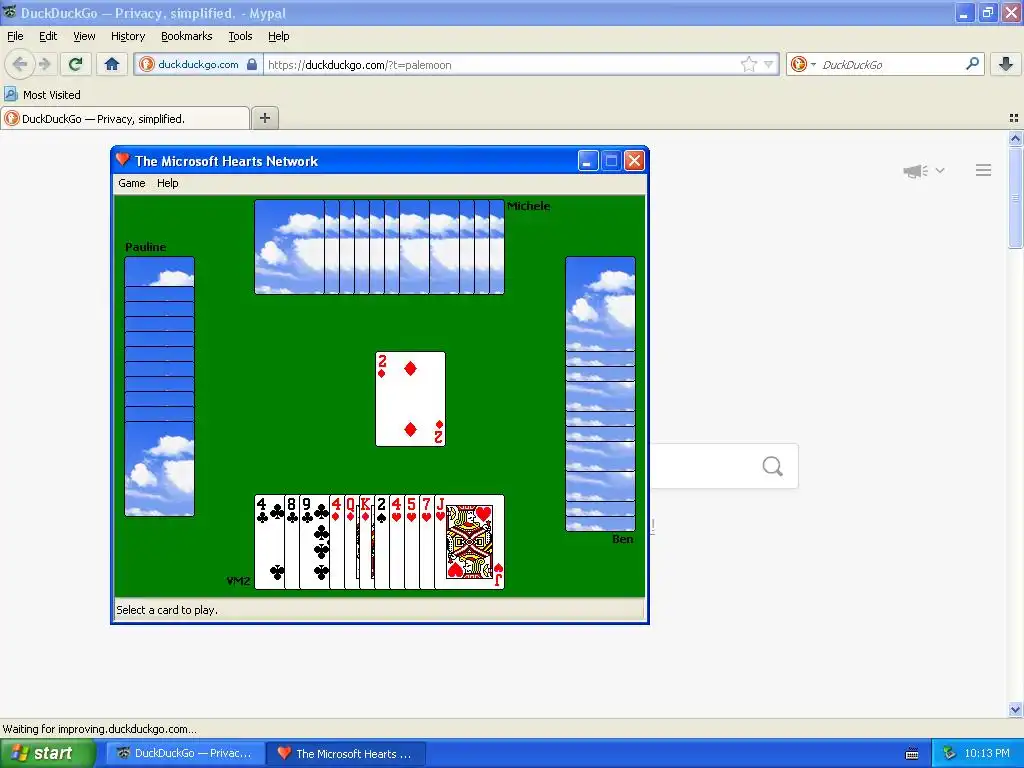Open the browser History menu
Image resolution: width=1024 pixels, height=768 pixels.
[x=127, y=37]
